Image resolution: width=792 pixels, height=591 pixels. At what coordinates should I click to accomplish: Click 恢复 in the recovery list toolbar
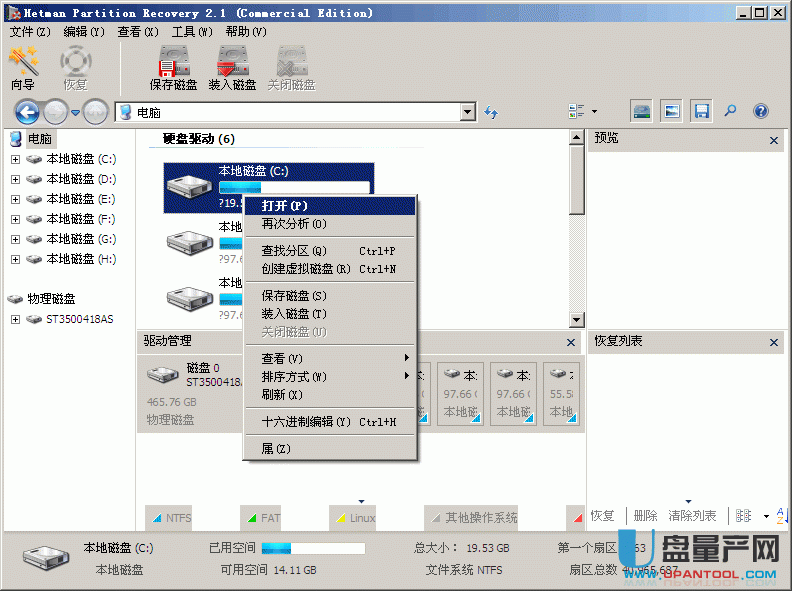[603, 516]
